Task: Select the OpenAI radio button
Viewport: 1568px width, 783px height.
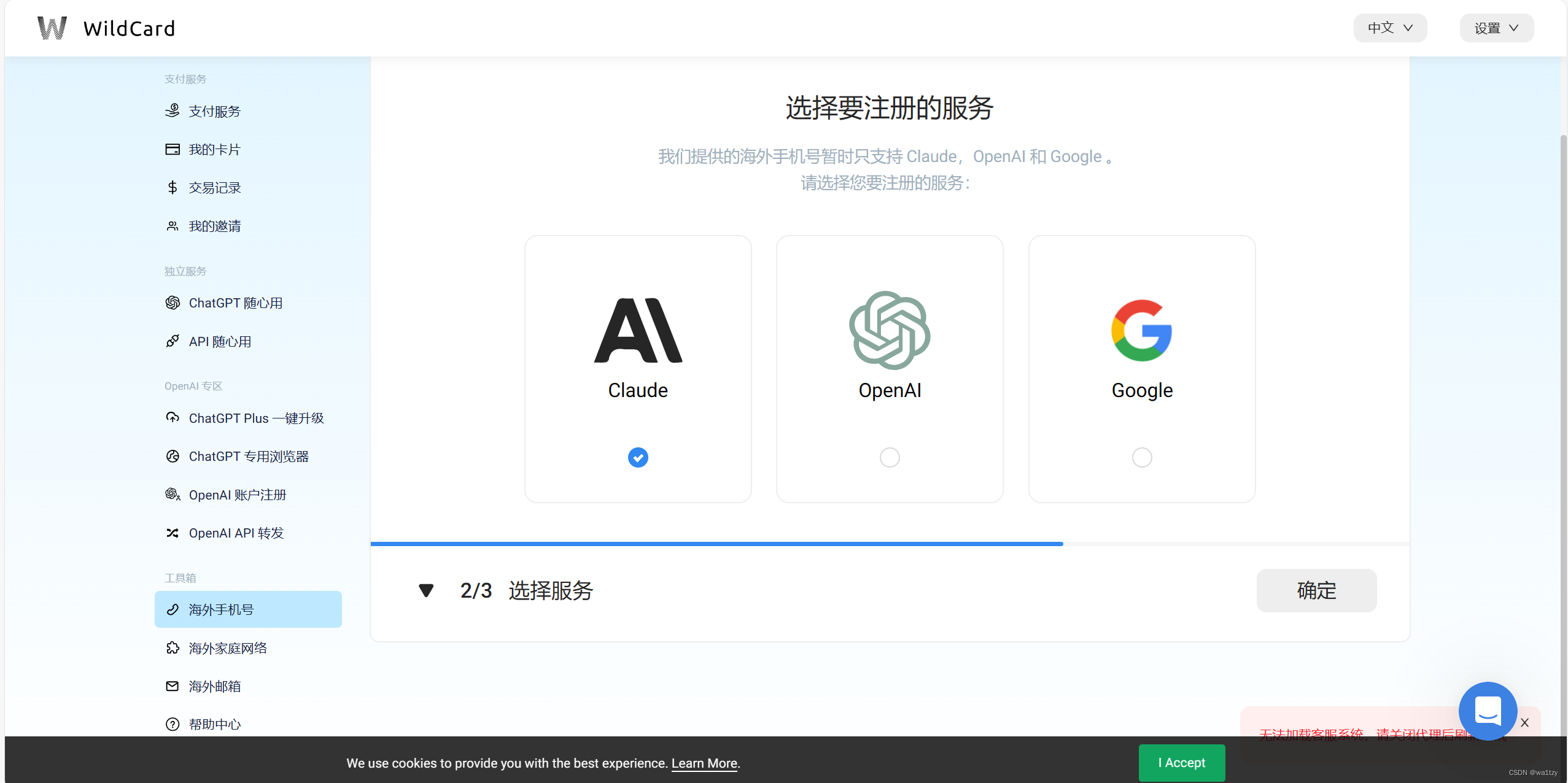Action: click(x=890, y=457)
